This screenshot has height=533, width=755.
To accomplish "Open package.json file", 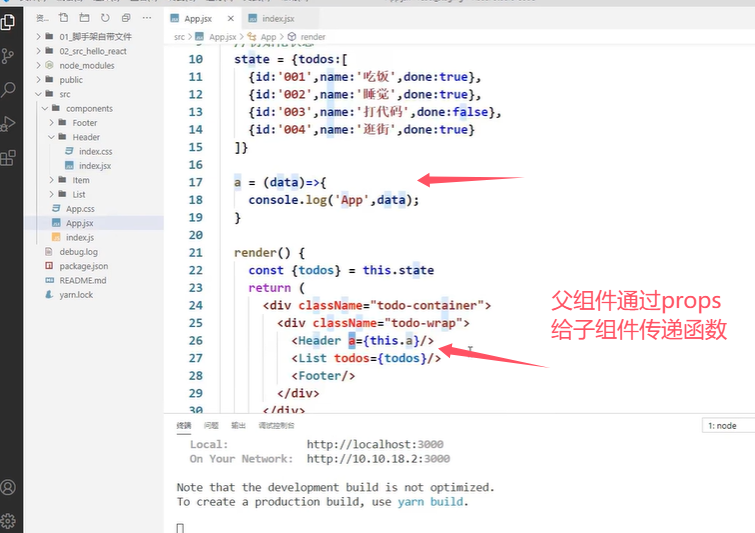I will [84, 266].
